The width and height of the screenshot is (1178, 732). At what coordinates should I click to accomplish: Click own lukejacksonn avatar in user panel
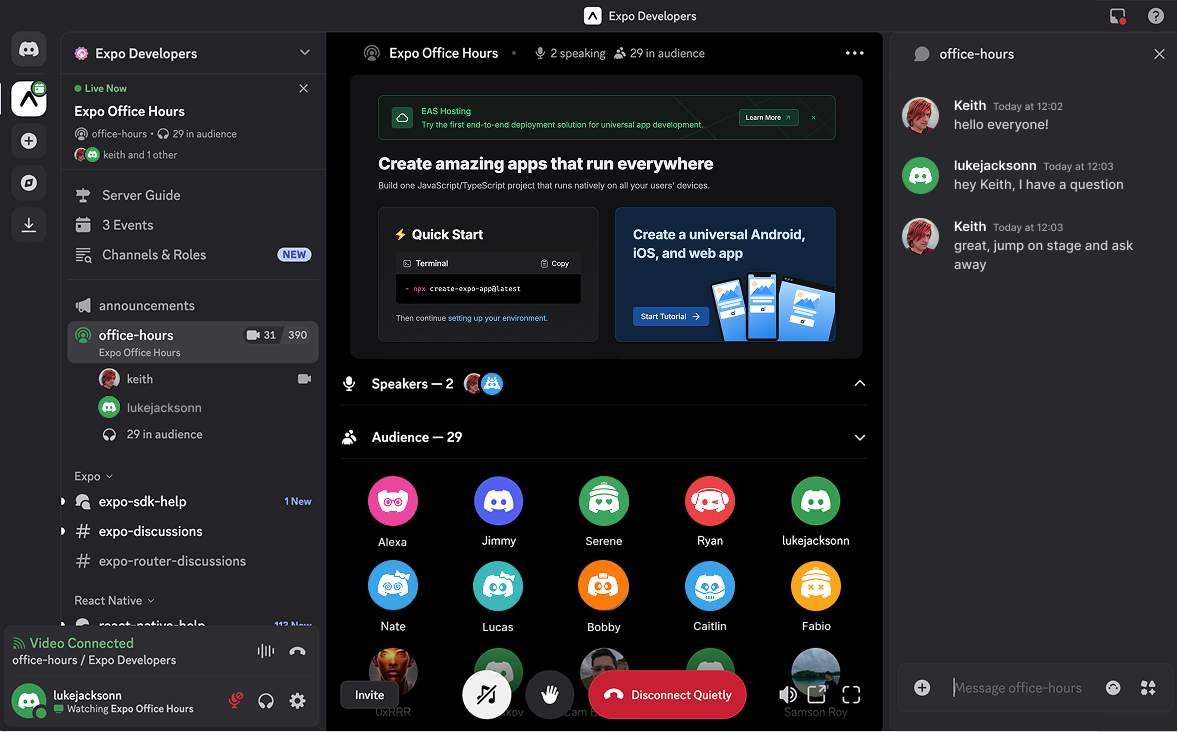tap(29, 701)
